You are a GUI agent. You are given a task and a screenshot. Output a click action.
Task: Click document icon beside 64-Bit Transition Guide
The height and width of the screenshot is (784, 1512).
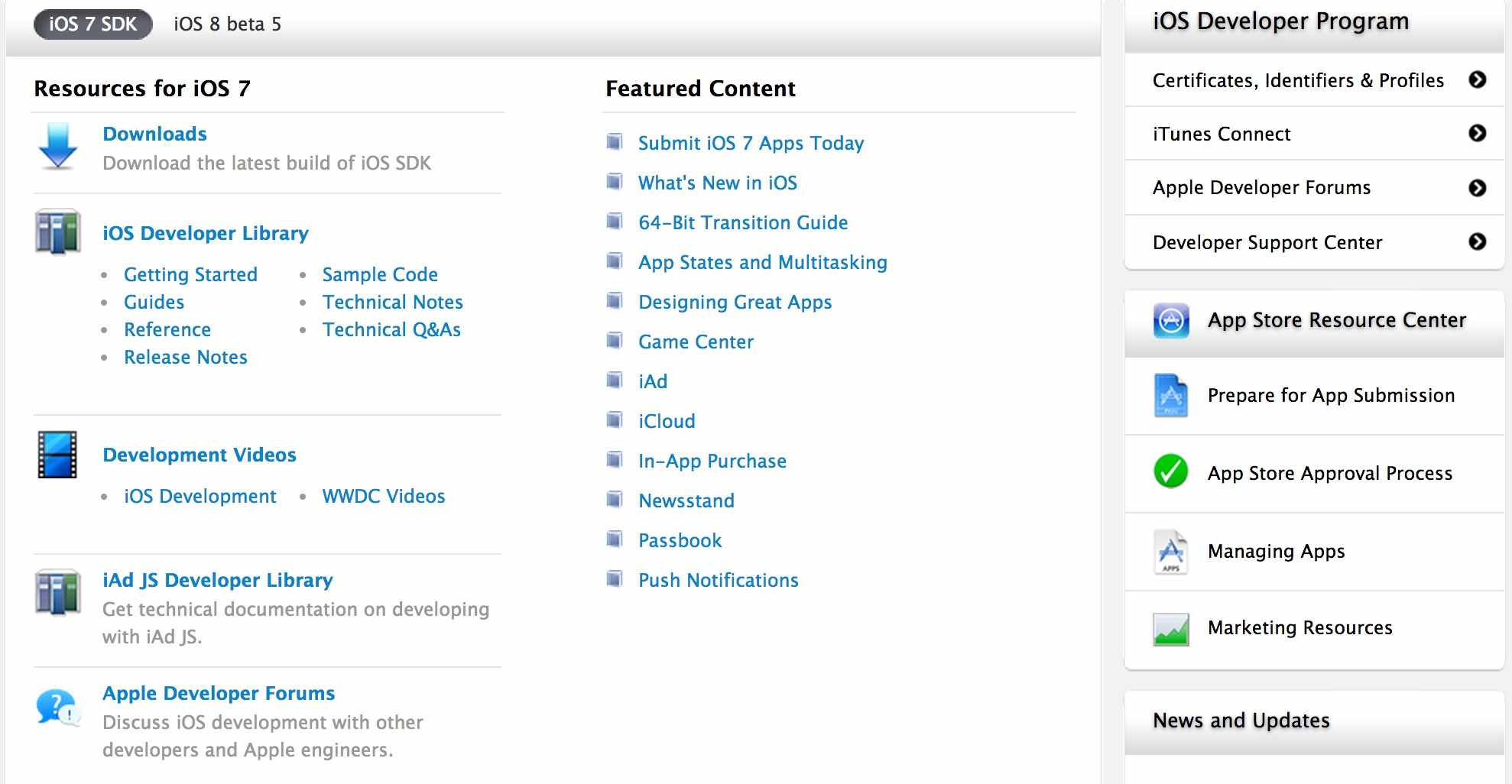(615, 221)
